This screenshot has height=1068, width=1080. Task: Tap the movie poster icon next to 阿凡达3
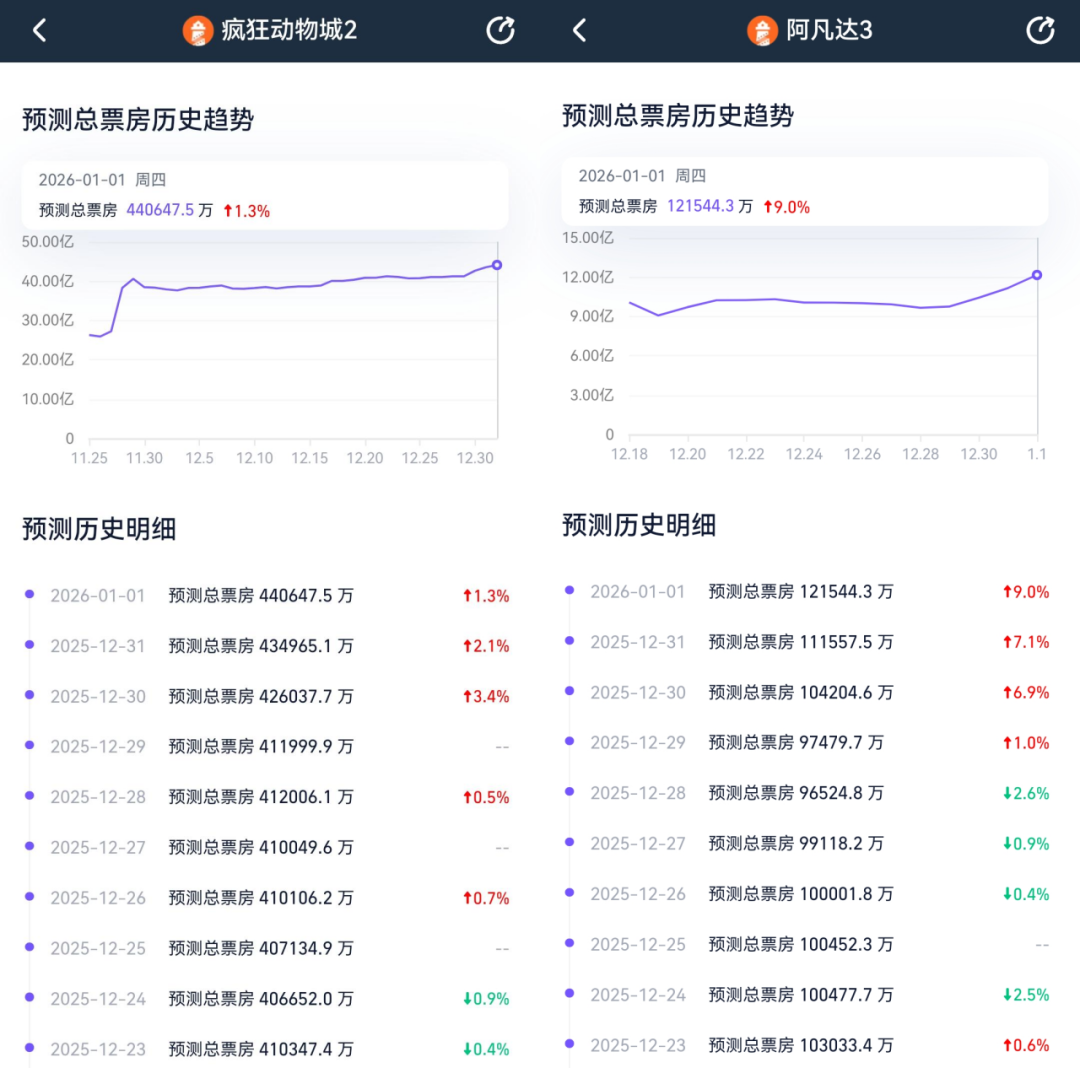point(761,30)
